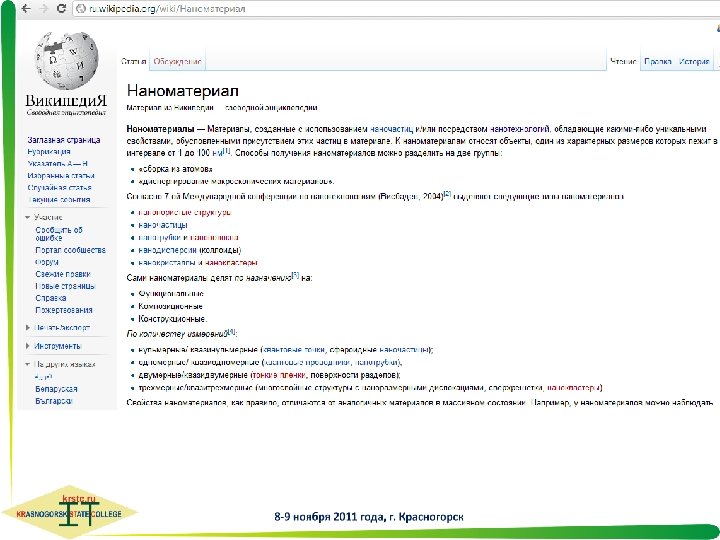The width and height of the screenshot is (720, 540).
Task: Click footnote reference [1] after нм
Action: point(226,151)
